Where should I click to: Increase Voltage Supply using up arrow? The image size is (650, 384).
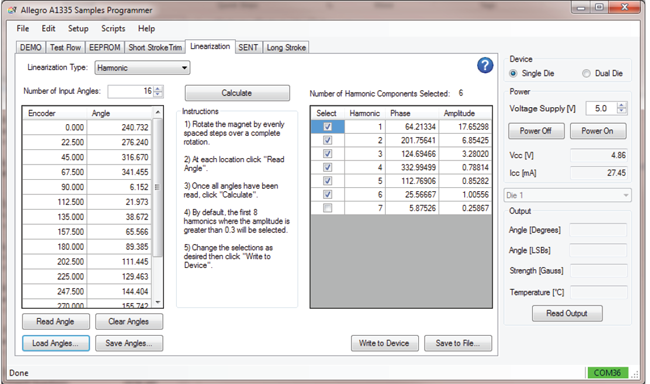621,105
